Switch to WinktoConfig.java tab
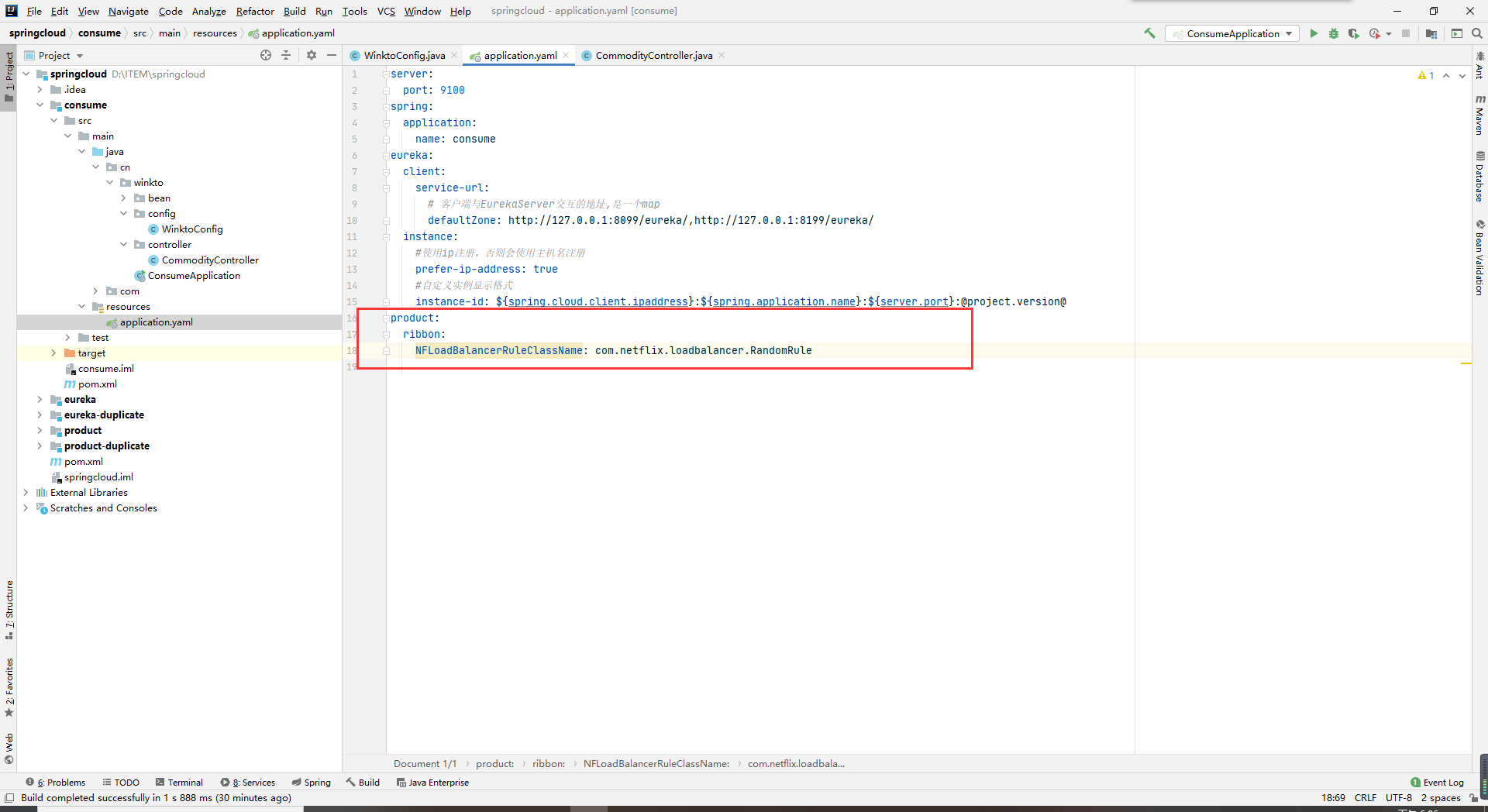Screen dimensions: 1488x812 pyautogui.click(x=405, y=55)
